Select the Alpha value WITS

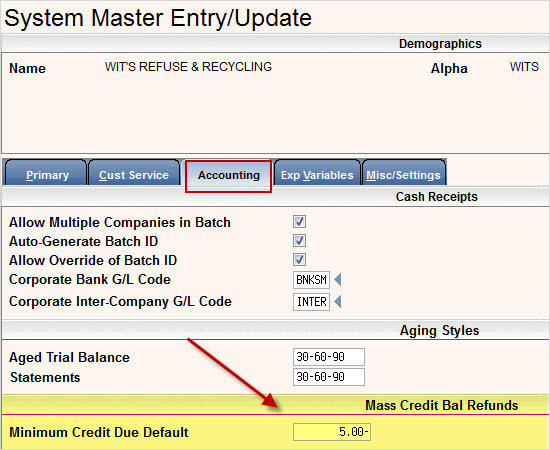tap(524, 67)
